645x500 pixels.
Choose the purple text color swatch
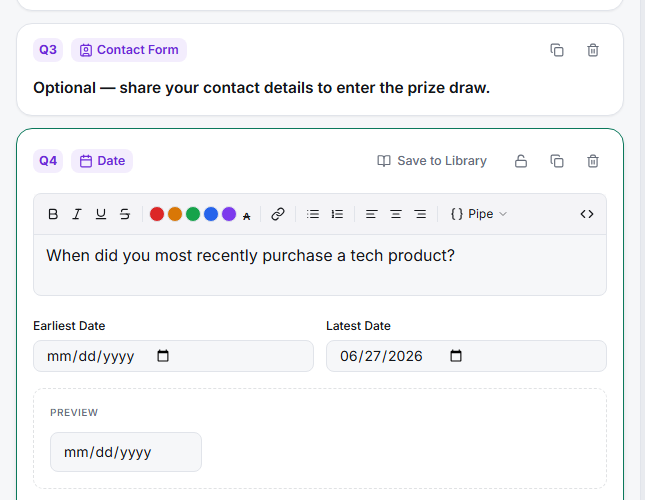(229, 214)
